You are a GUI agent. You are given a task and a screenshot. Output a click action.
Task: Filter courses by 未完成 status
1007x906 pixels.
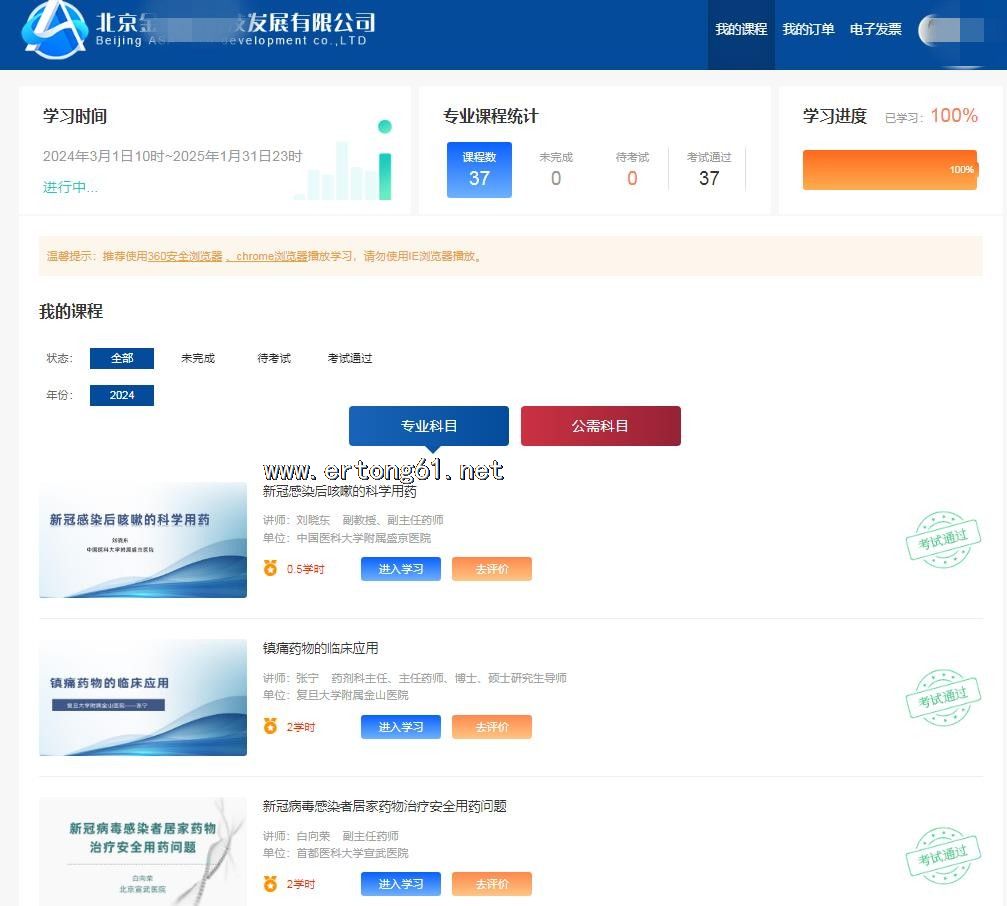[x=198, y=358]
